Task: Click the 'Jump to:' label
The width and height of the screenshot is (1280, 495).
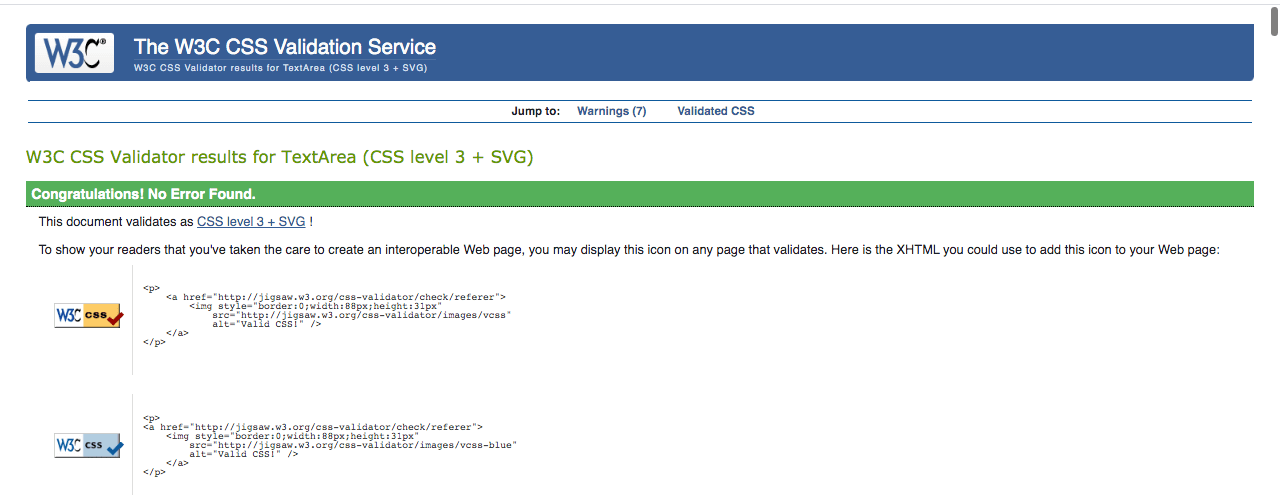Action: pyautogui.click(x=536, y=111)
